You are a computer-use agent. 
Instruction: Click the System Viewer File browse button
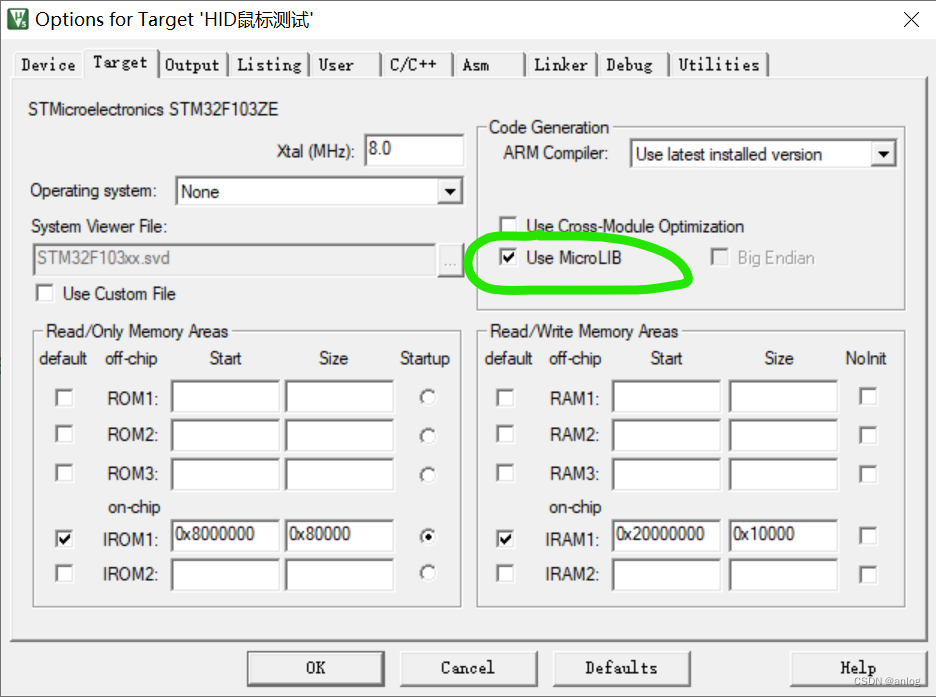coord(450,260)
